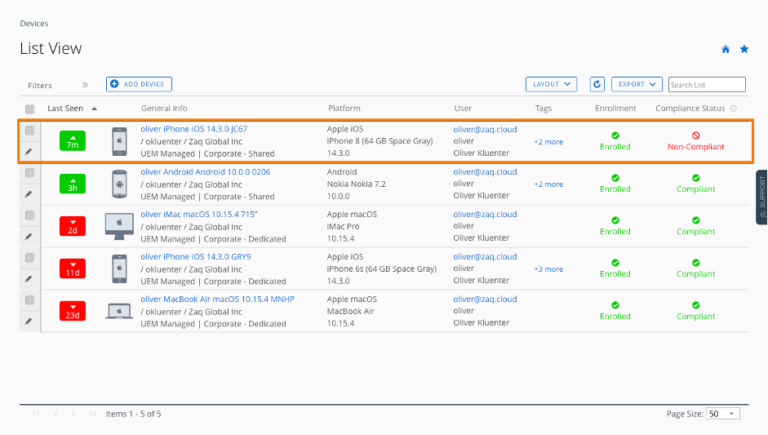Image resolution: width=768 pixels, height=435 pixels.
Task: Click the Add Device button
Action: (x=139, y=84)
